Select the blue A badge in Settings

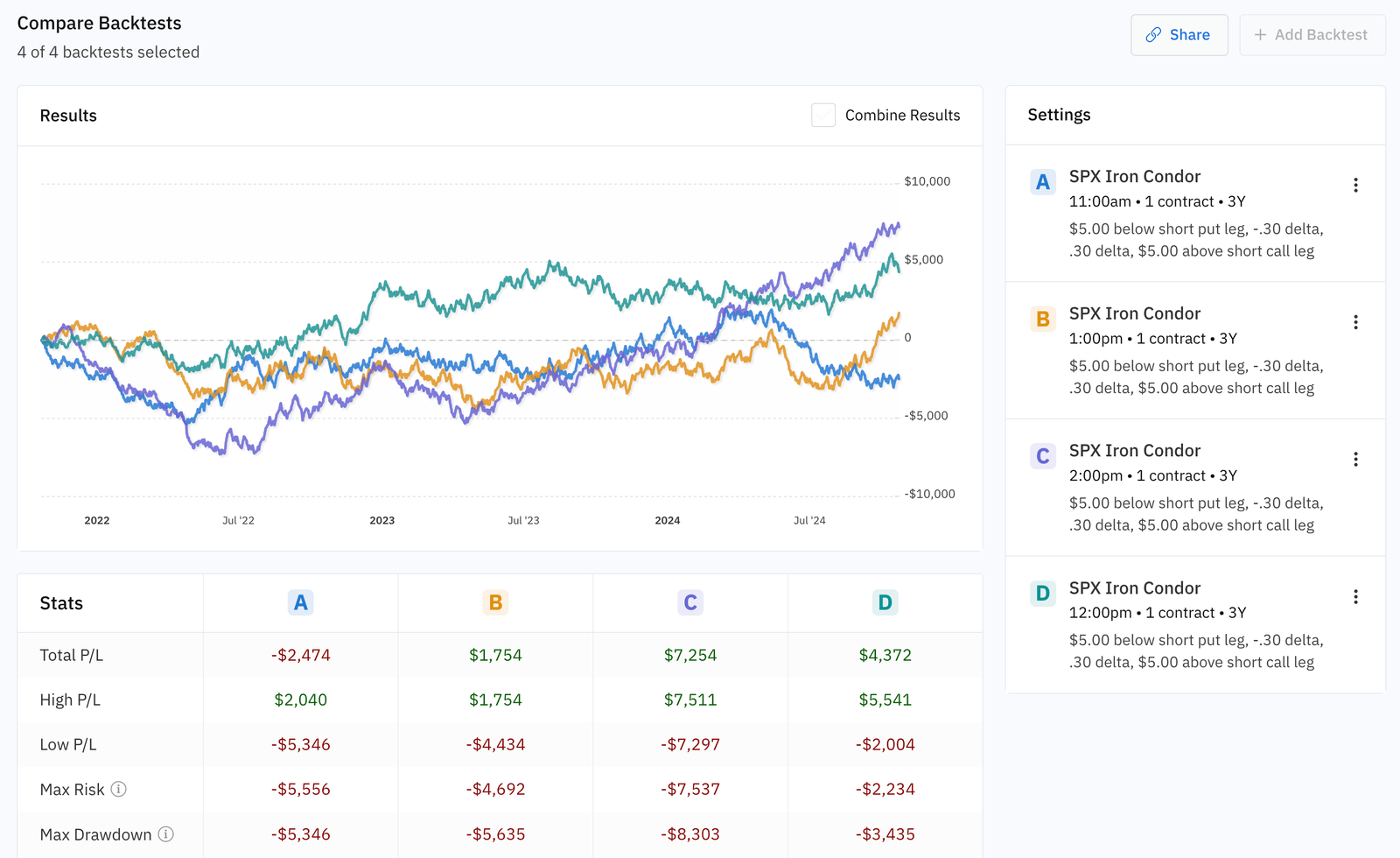pyautogui.click(x=1042, y=182)
